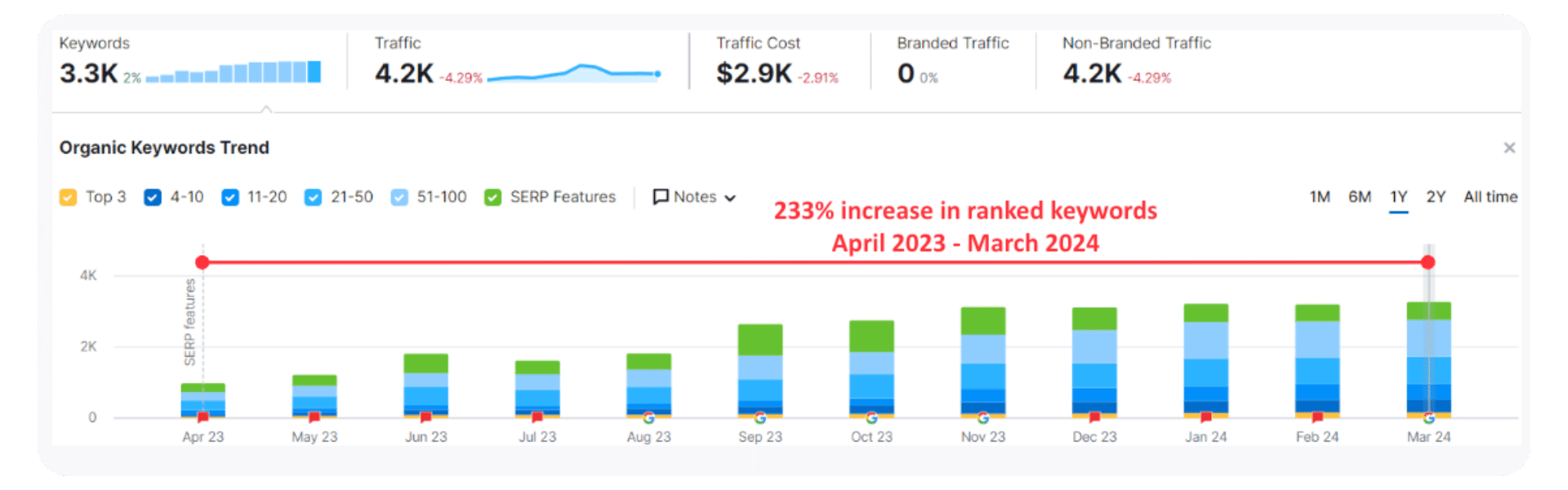Click the red note flag at Dec 23
This screenshot has width=1568, height=490.
click(x=1094, y=417)
